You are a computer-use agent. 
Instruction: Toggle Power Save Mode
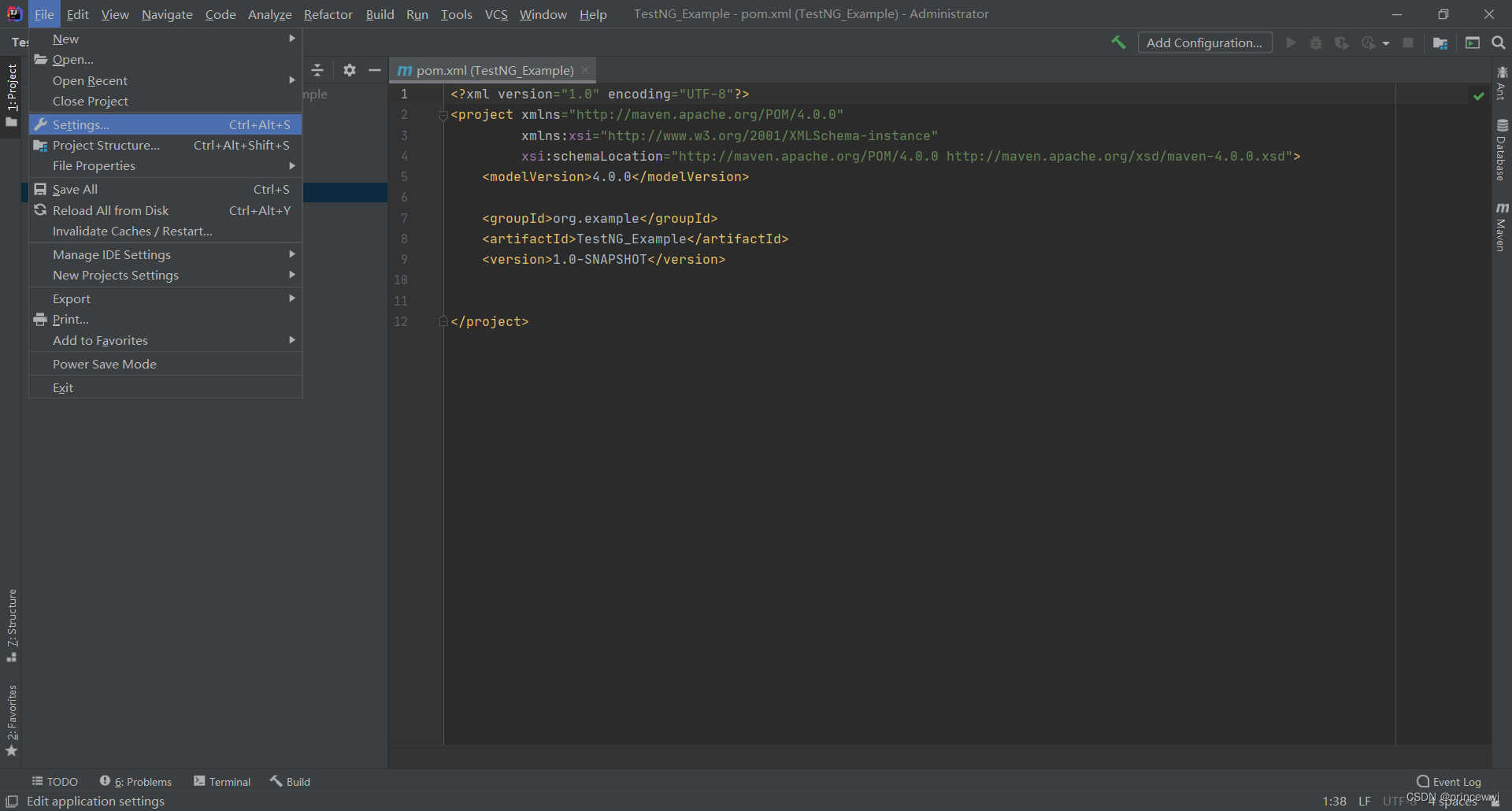(x=165, y=364)
